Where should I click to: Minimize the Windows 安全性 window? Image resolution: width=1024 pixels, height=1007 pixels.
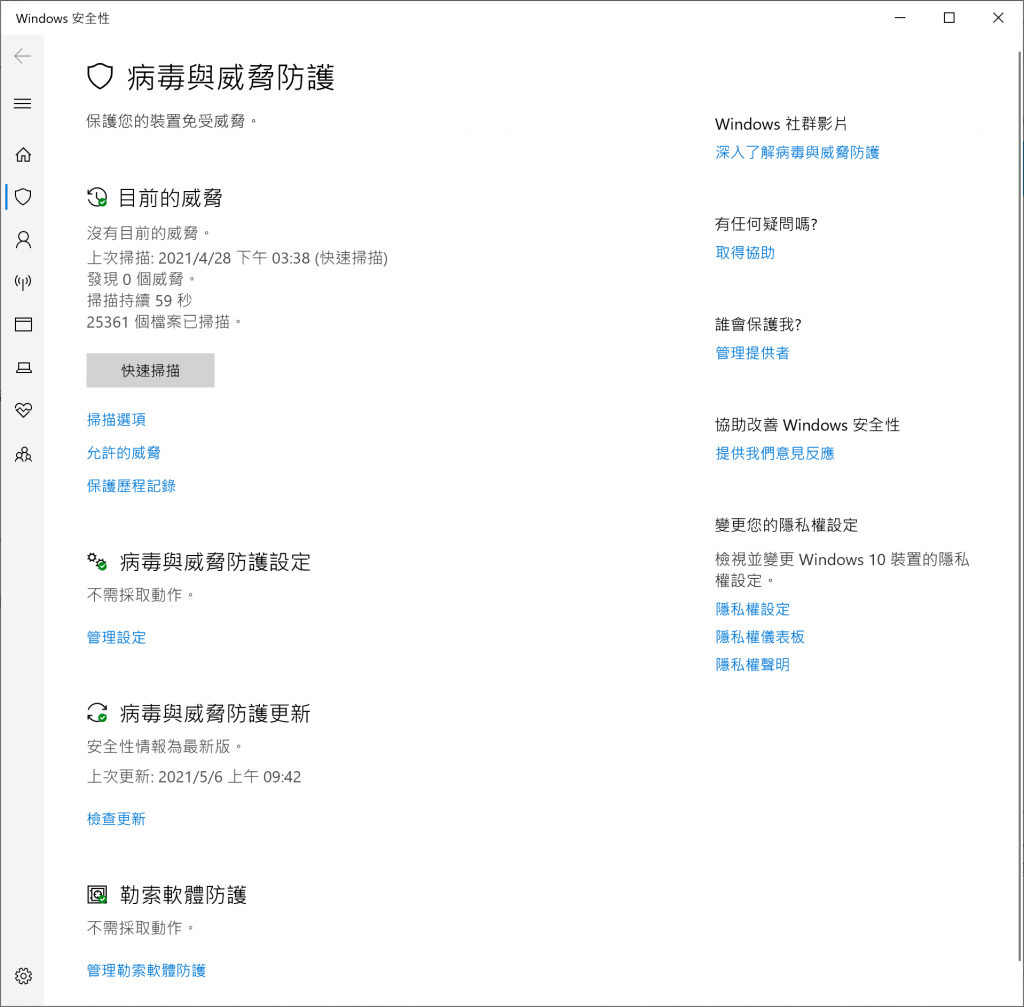(900, 18)
